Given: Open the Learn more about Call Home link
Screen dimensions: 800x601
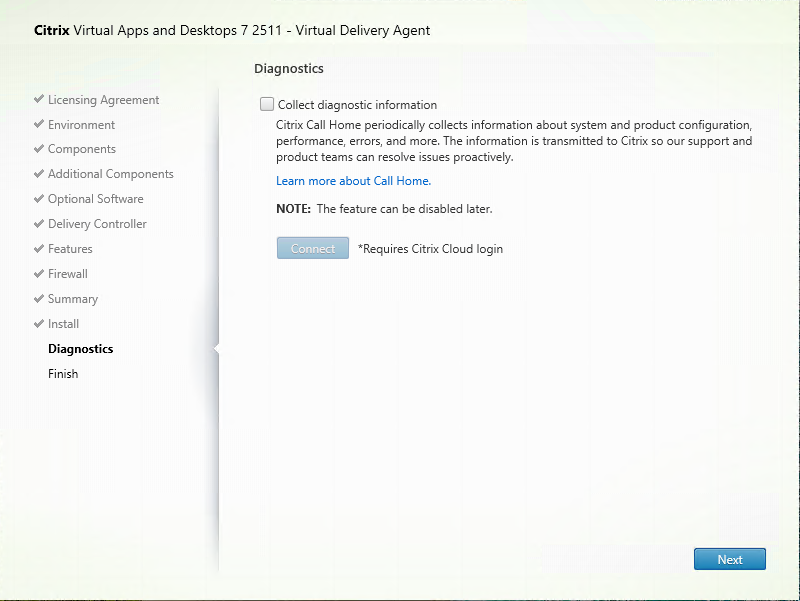Looking at the screenshot, I should [353, 181].
